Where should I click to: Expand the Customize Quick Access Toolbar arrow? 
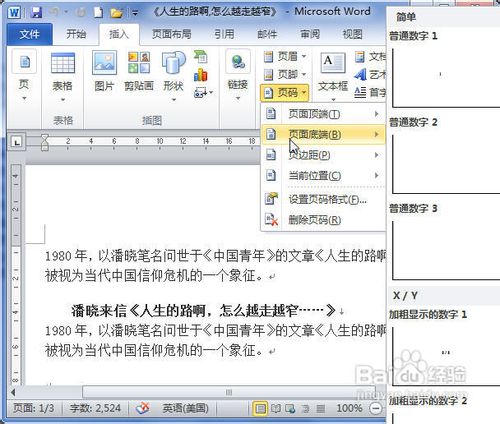click(135, 13)
